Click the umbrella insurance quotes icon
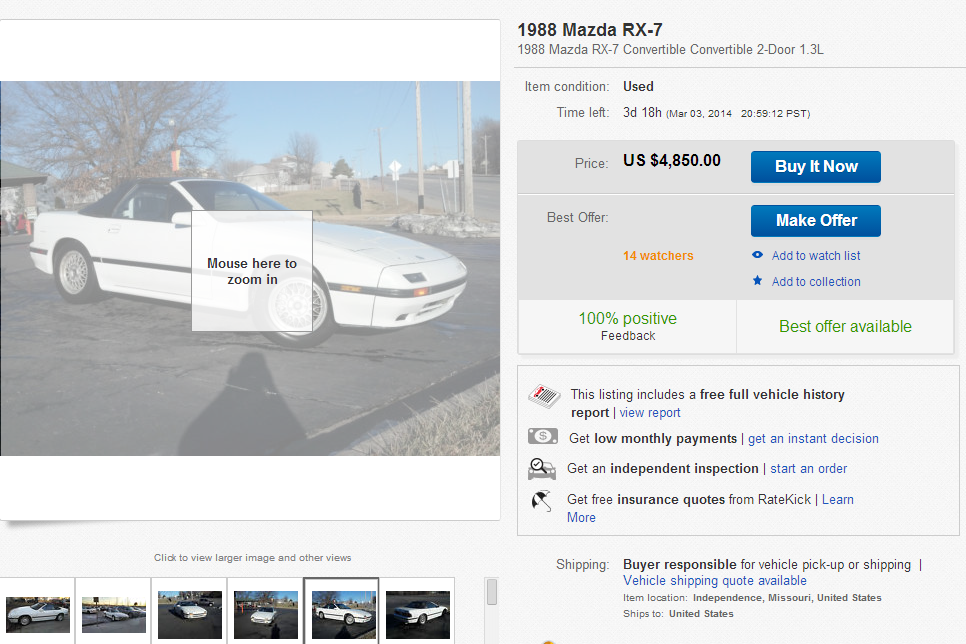 coord(542,500)
